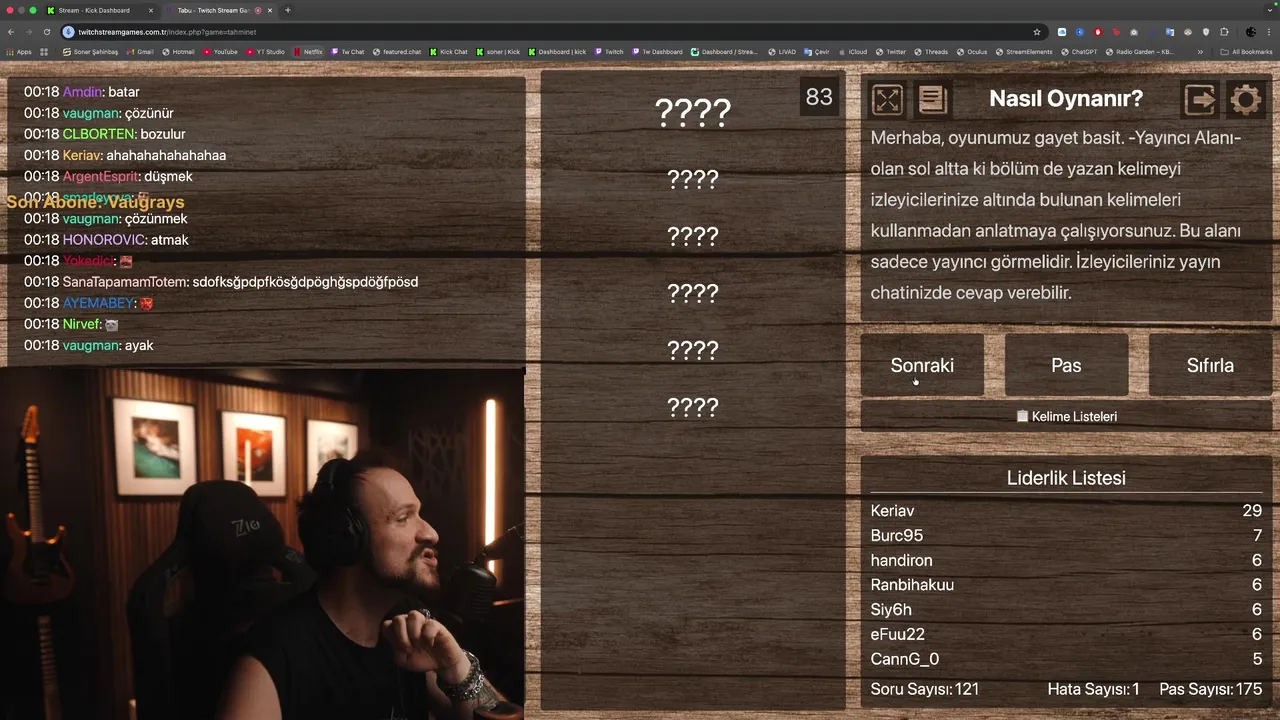Viewport: 1280px width, 720px height.
Task: Open the StreamElements bookmark
Action: (x=1024, y=52)
